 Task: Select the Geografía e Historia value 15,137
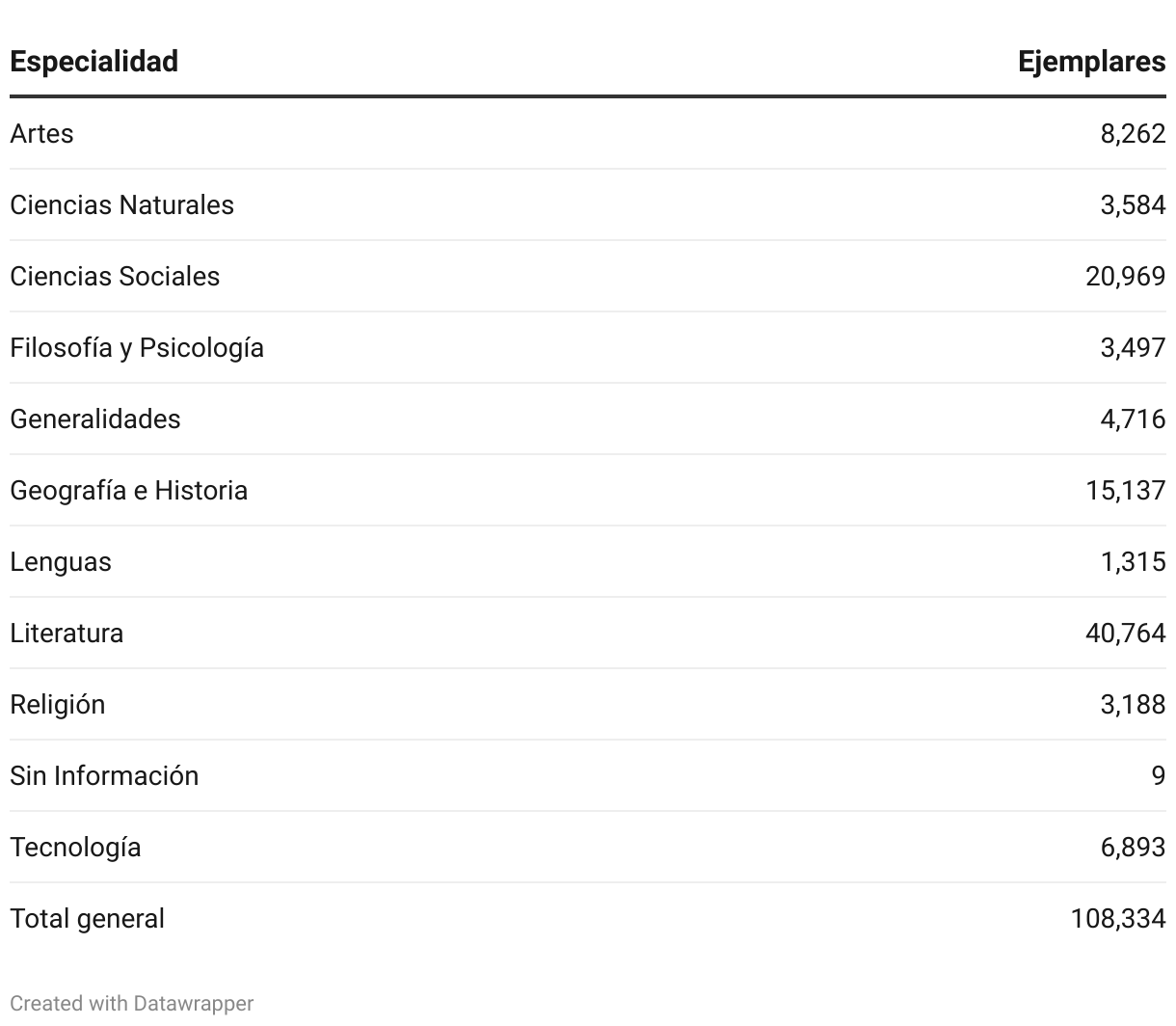click(x=1125, y=491)
